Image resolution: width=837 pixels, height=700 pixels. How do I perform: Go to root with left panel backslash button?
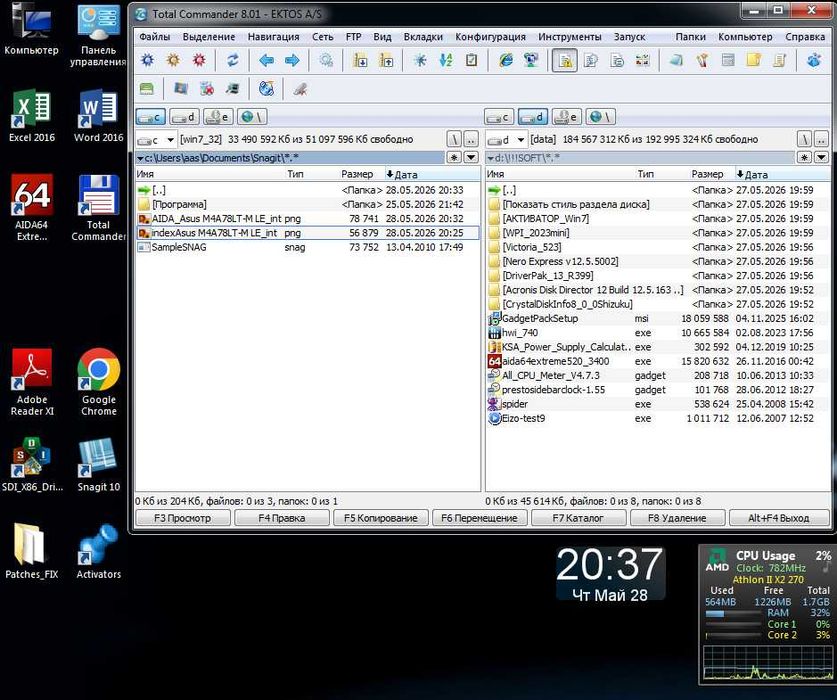454,140
